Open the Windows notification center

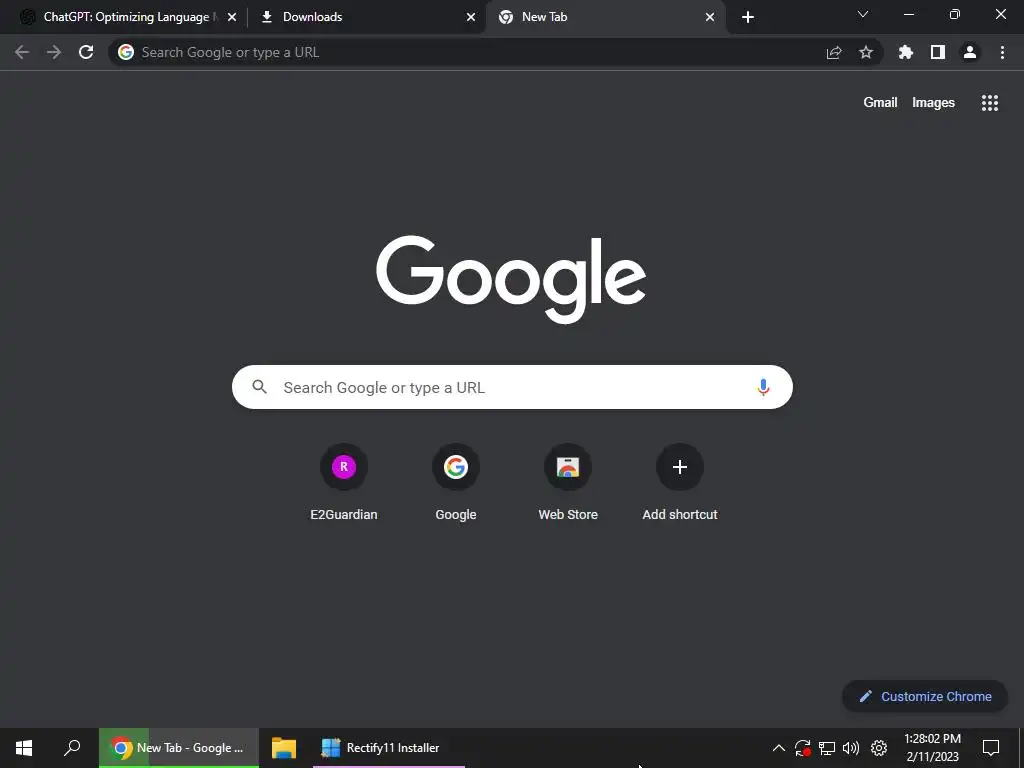tap(991, 748)
